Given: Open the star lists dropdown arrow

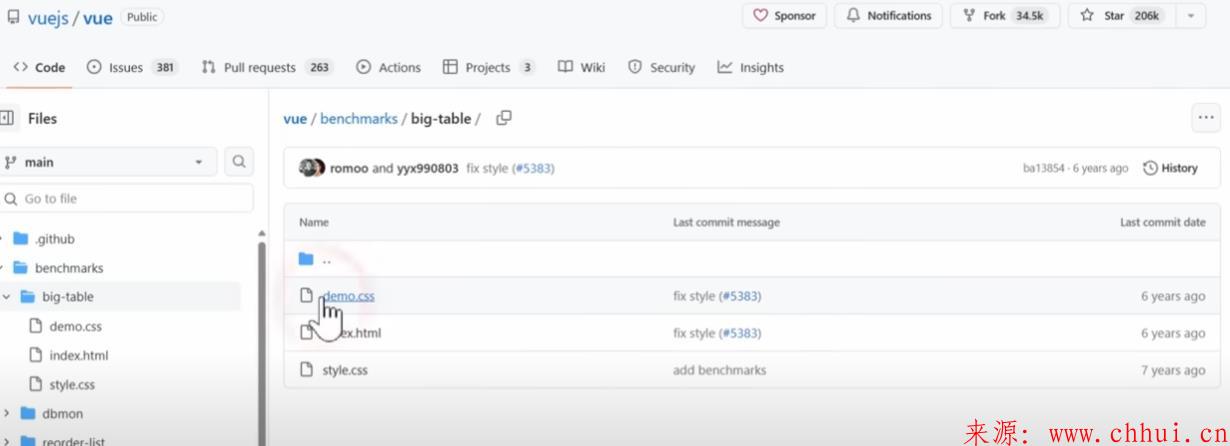Looking at the screenshot, I should pyautogui.click(x=1190, y=16).
